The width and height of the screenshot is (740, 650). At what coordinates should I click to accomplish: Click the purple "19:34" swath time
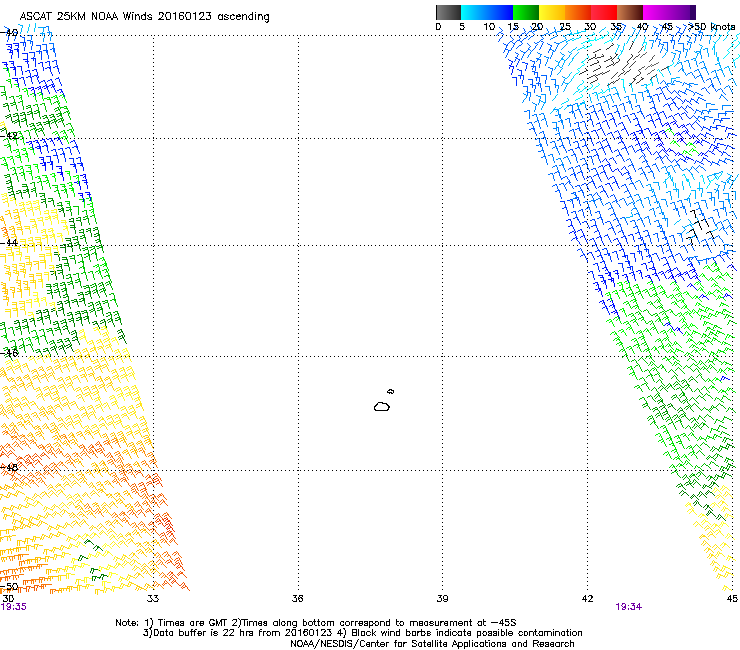point(629,607)
